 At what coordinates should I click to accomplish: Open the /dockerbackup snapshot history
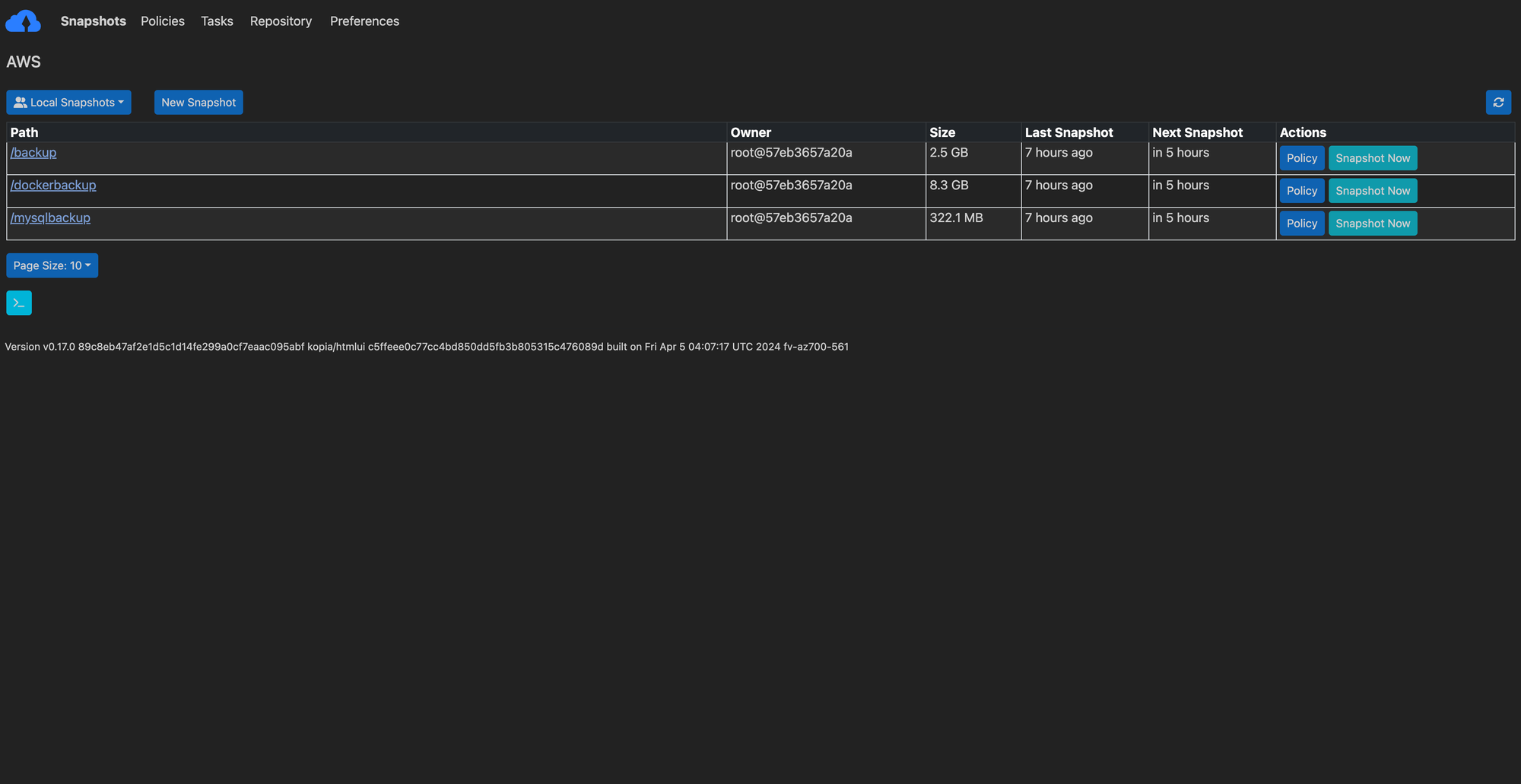pyautogui.click(x=53, y=185)
